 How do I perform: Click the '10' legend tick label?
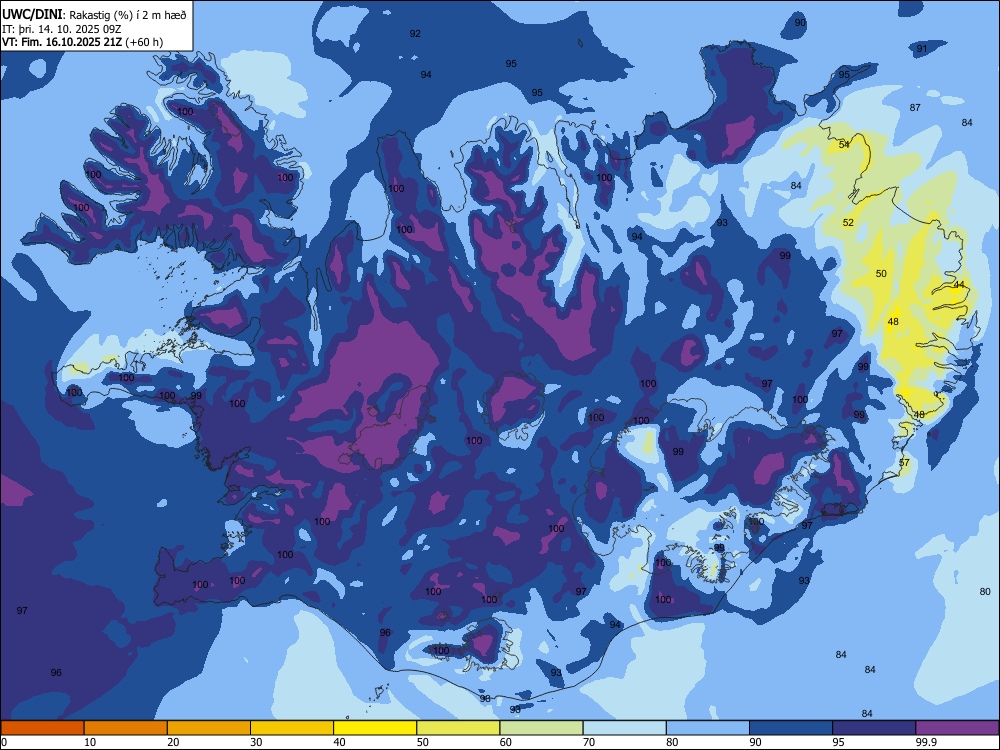(x=90, y=742)
